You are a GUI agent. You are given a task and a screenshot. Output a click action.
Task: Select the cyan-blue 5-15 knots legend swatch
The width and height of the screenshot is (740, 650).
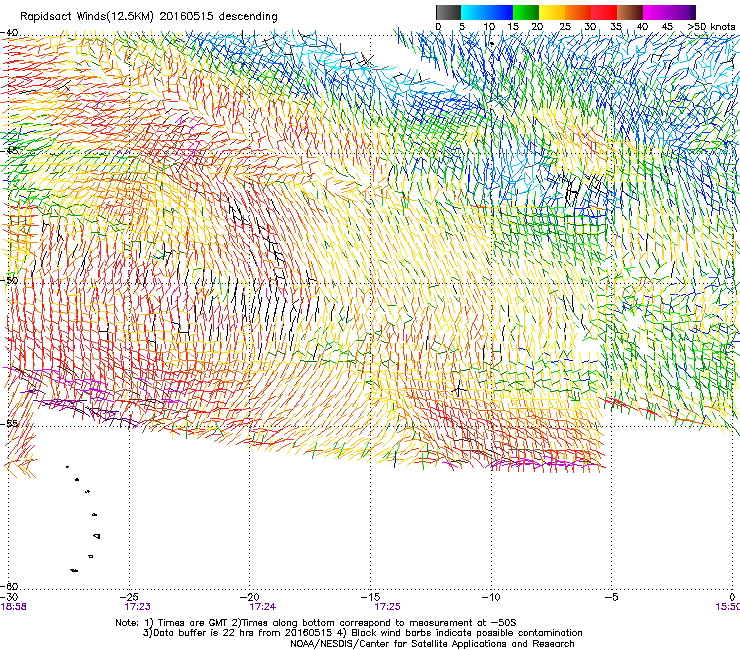[487, 12]
